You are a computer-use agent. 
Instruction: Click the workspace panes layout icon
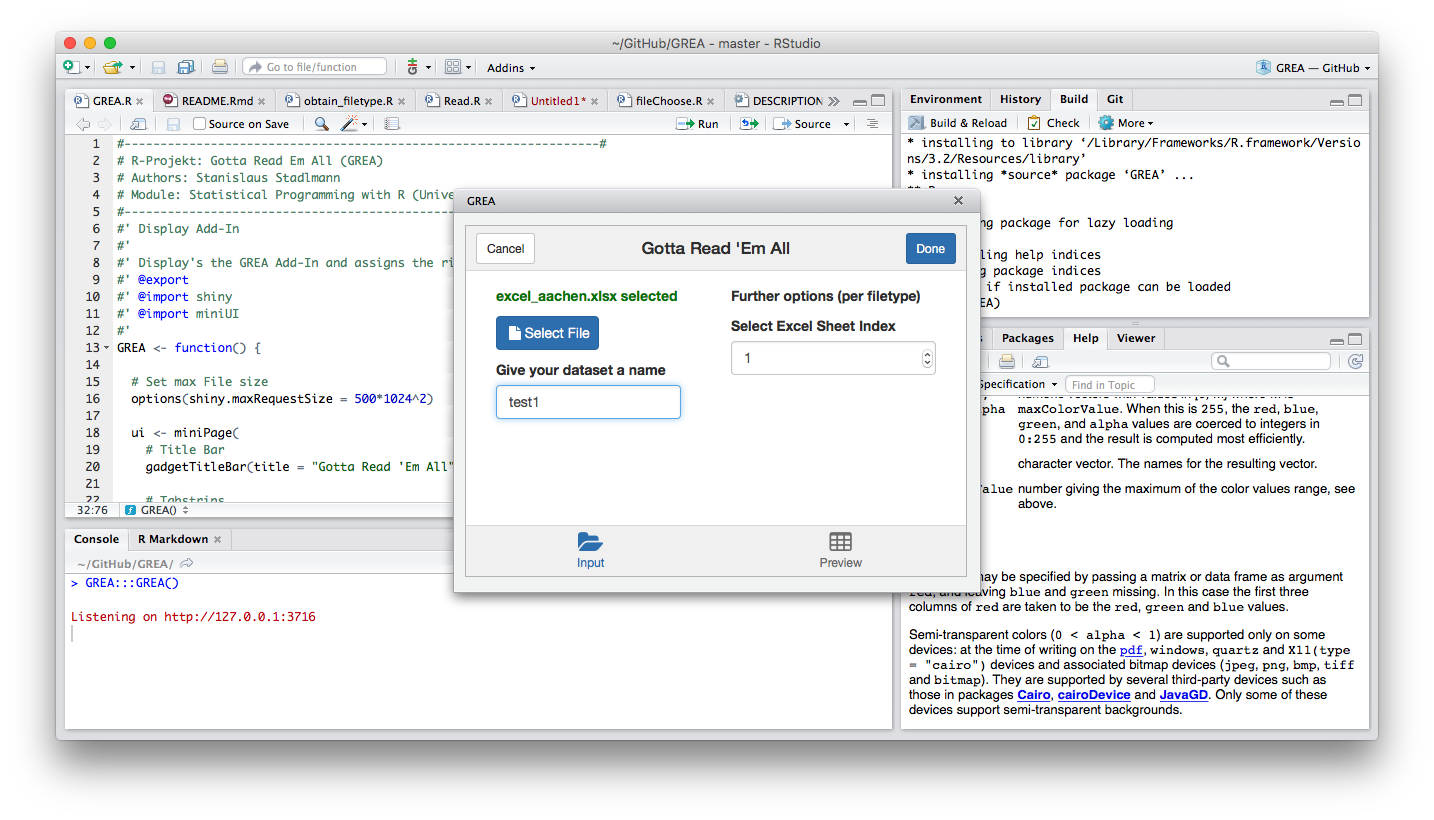point(453,67)
